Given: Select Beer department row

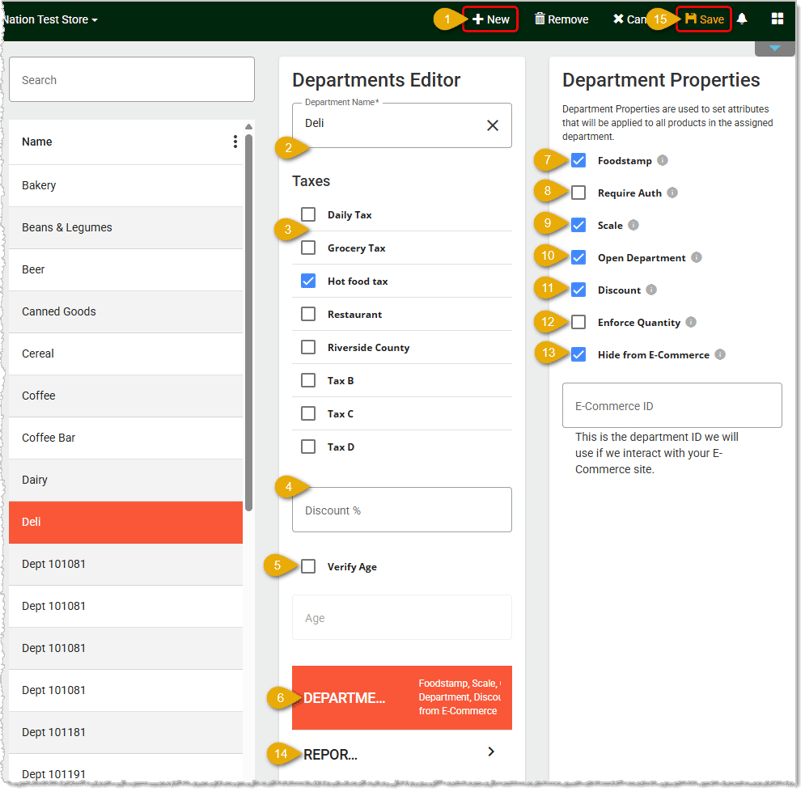Looking at the screenshot, I should coord(126,270).
